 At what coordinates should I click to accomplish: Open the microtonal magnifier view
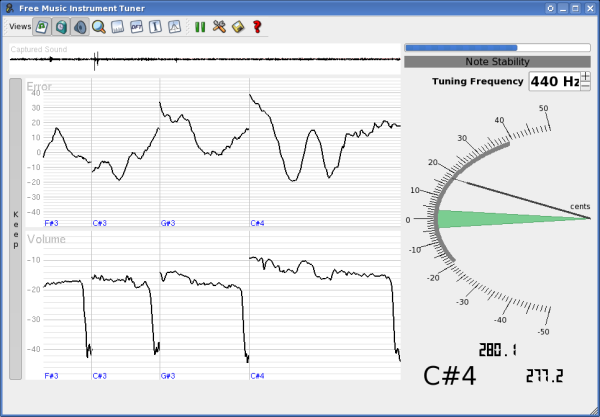pyautogui.click(x=99, y=27)
